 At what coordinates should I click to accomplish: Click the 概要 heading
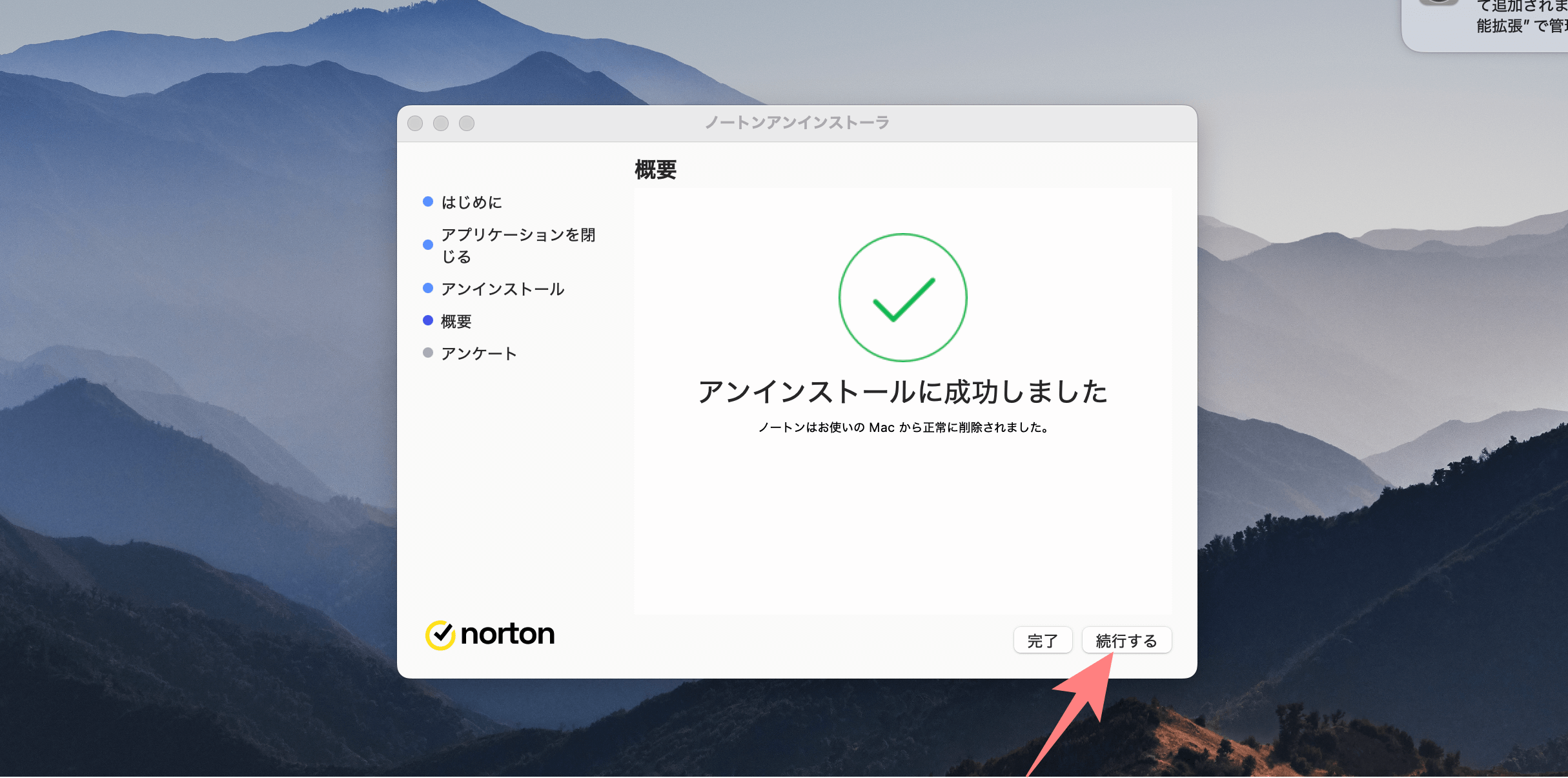(655, 170)
